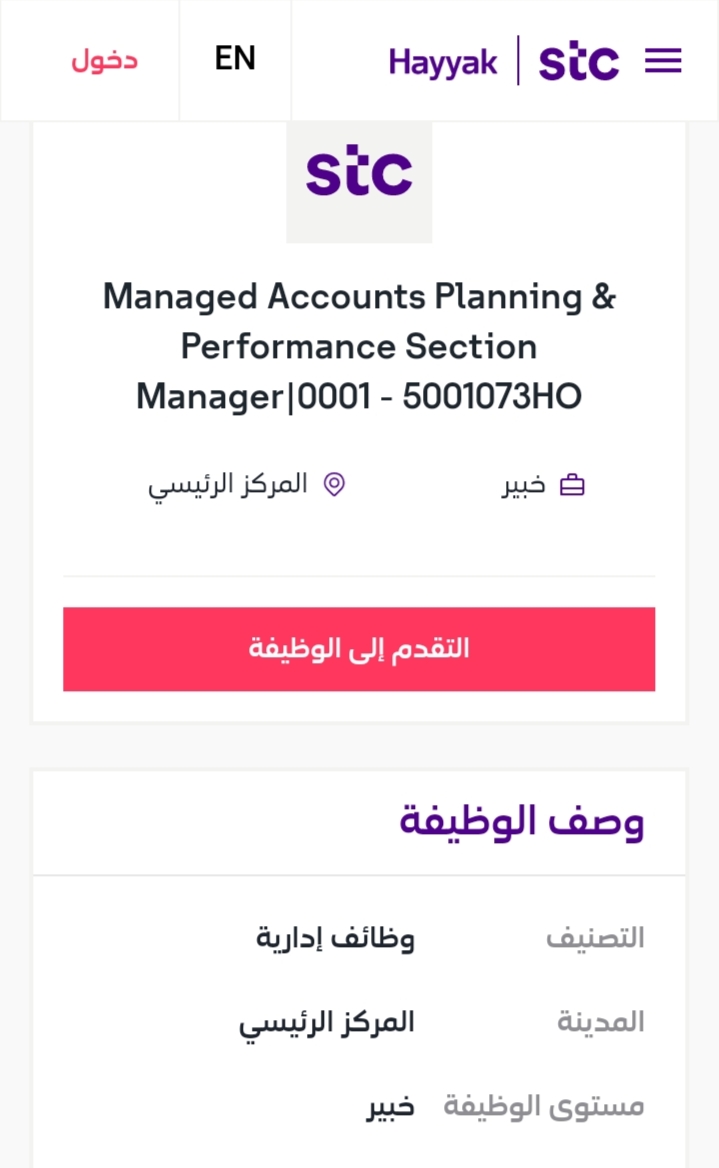Click the مستوى الوظيفة field label
Image resolution: width=719 pixels, height=1168 pixels.
point(544,1107)
